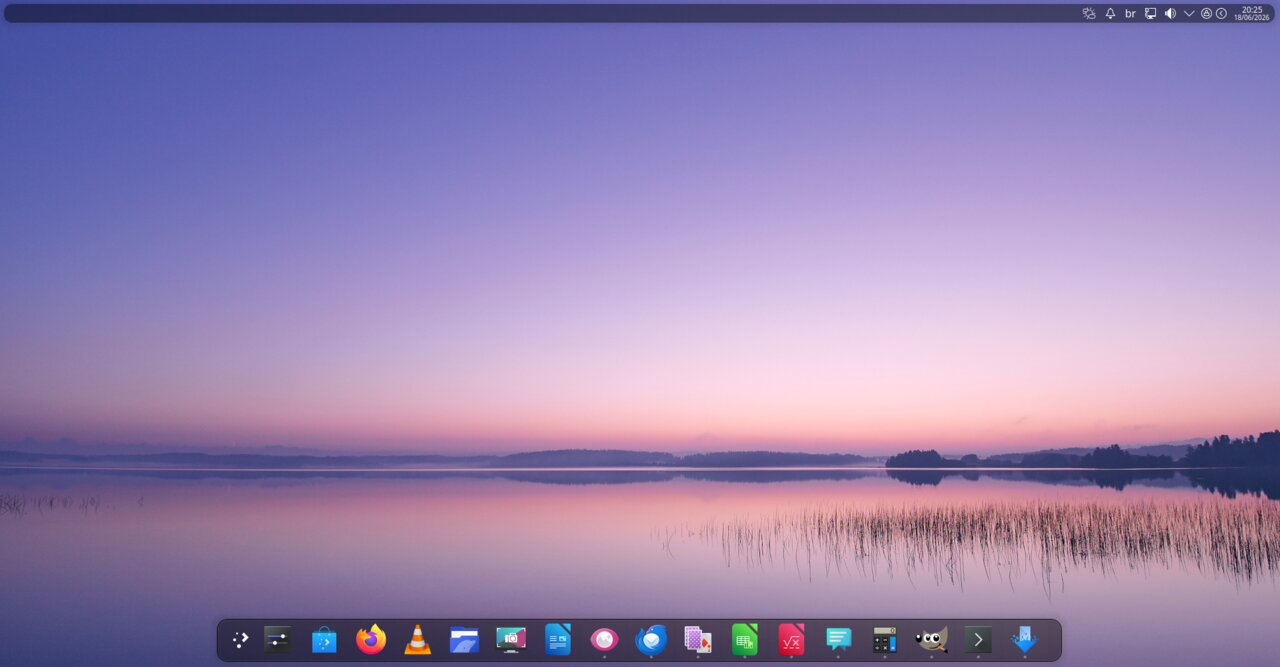
Task: Open calendar from the 20:25 clock
Action: [1251, 13]
